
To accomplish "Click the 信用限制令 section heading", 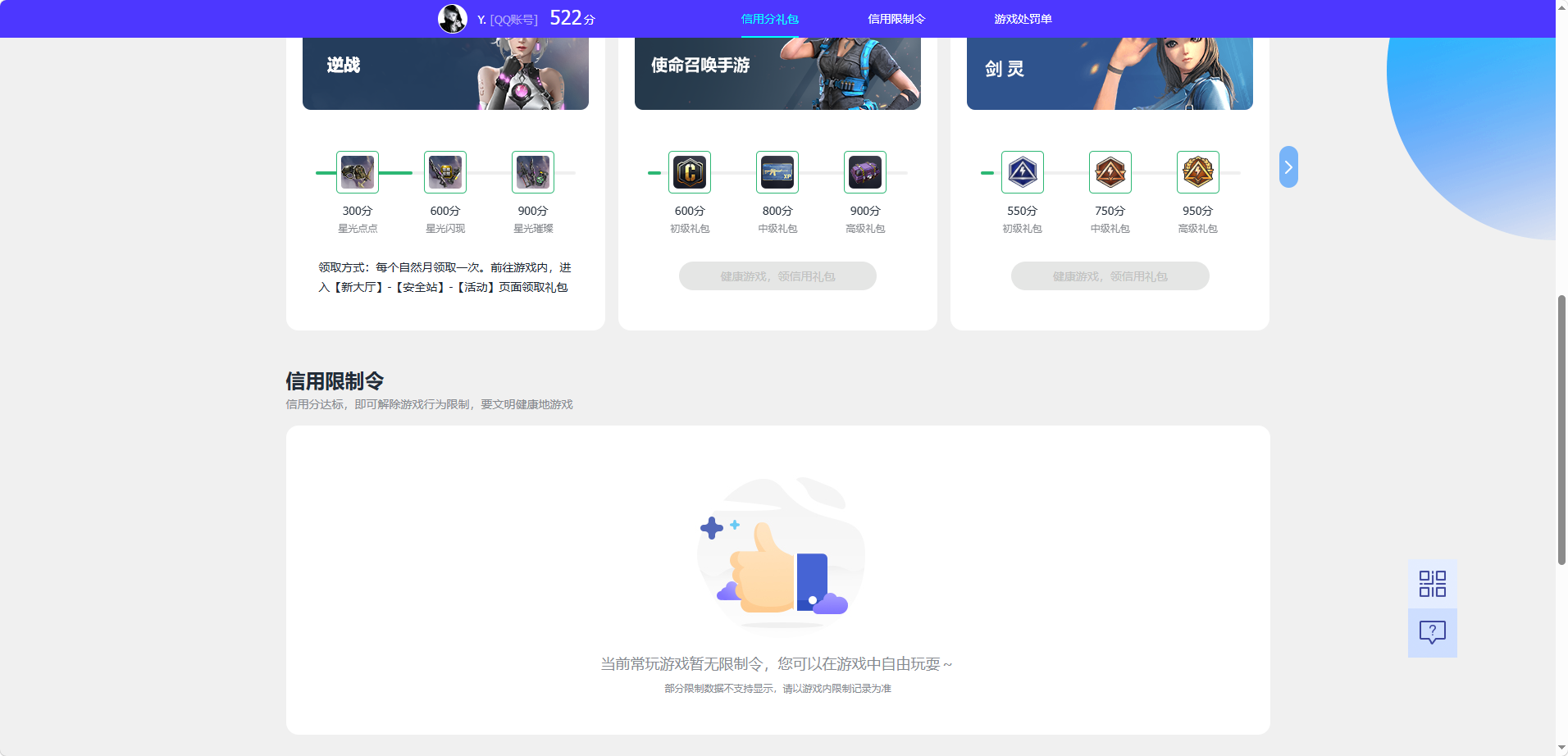I will [x=335, y=381].
